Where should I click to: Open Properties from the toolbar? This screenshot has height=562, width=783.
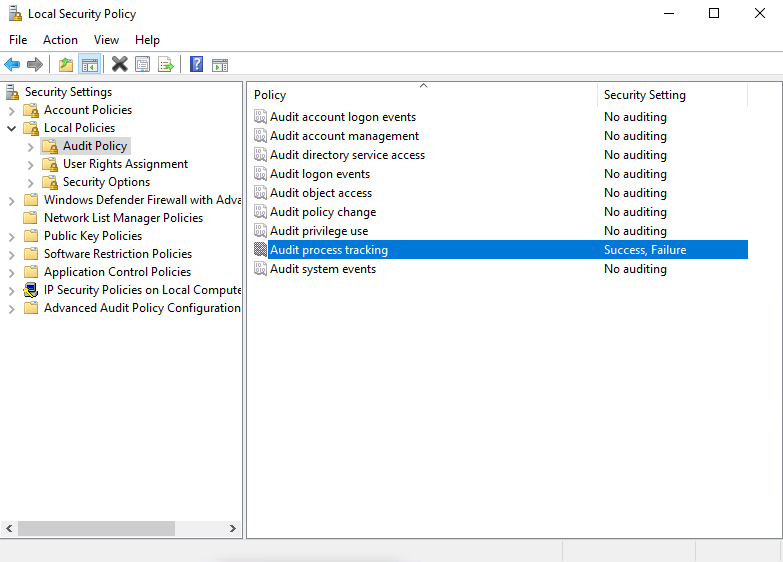pyautogui.click(x=142, y=65)
